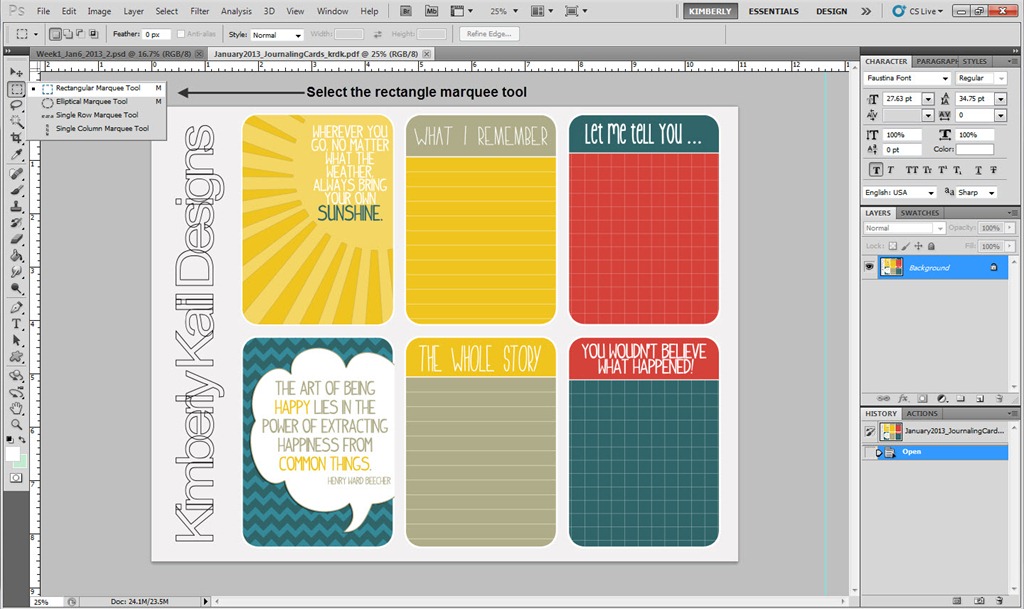Image resolution: width=1024 pixels, height=609 pixels.
Task: Activate the Zoom tool in toolbox
Action: [17, 424]
